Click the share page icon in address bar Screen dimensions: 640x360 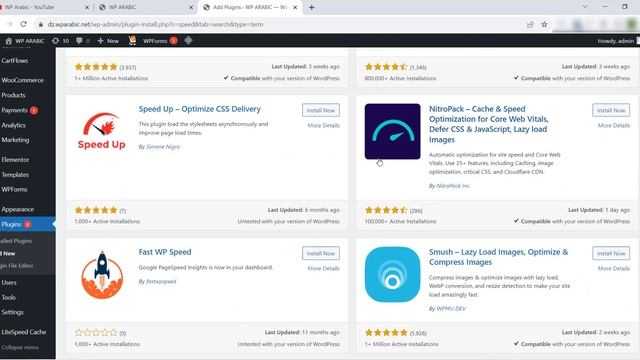pos(530,24)
